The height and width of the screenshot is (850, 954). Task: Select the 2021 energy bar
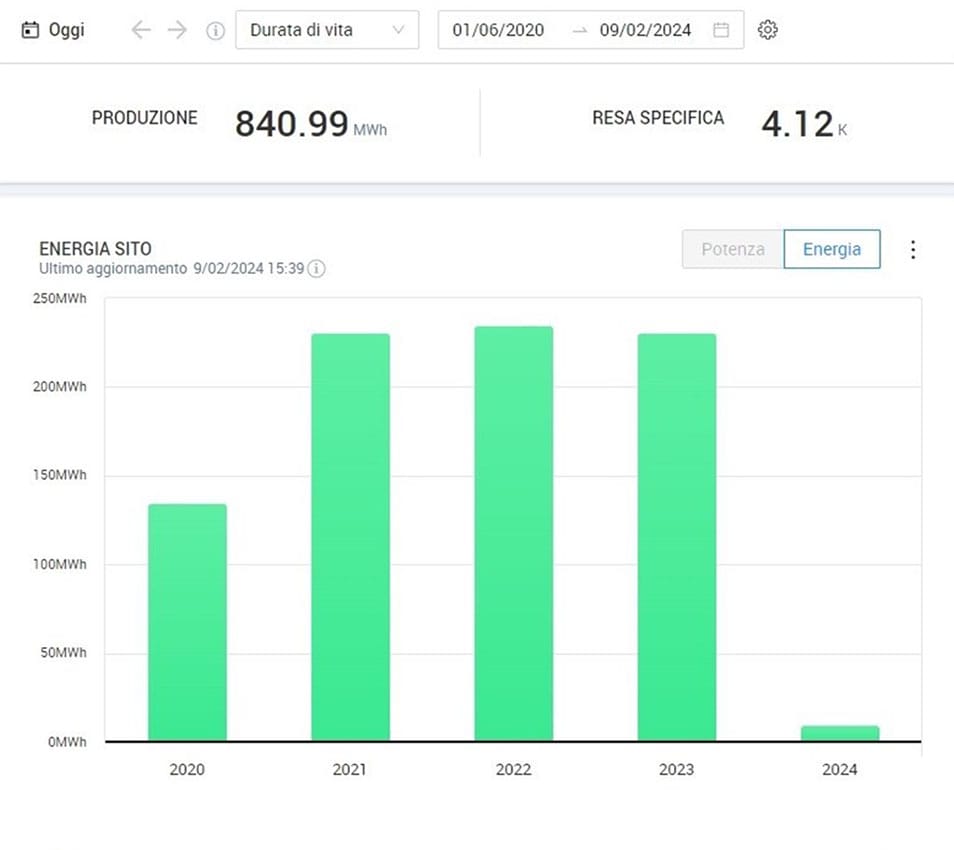point(350,537)
